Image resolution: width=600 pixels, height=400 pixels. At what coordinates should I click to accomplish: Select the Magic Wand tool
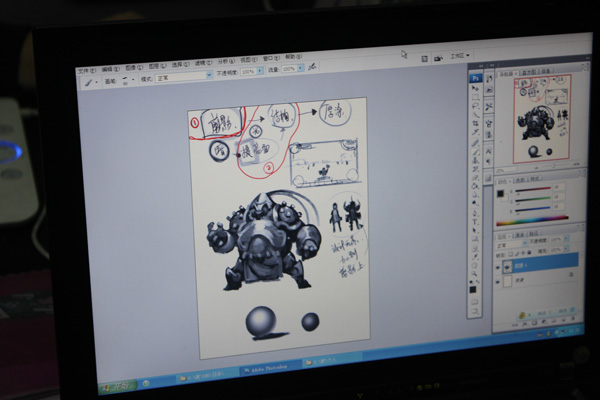(x=475, y=114)
